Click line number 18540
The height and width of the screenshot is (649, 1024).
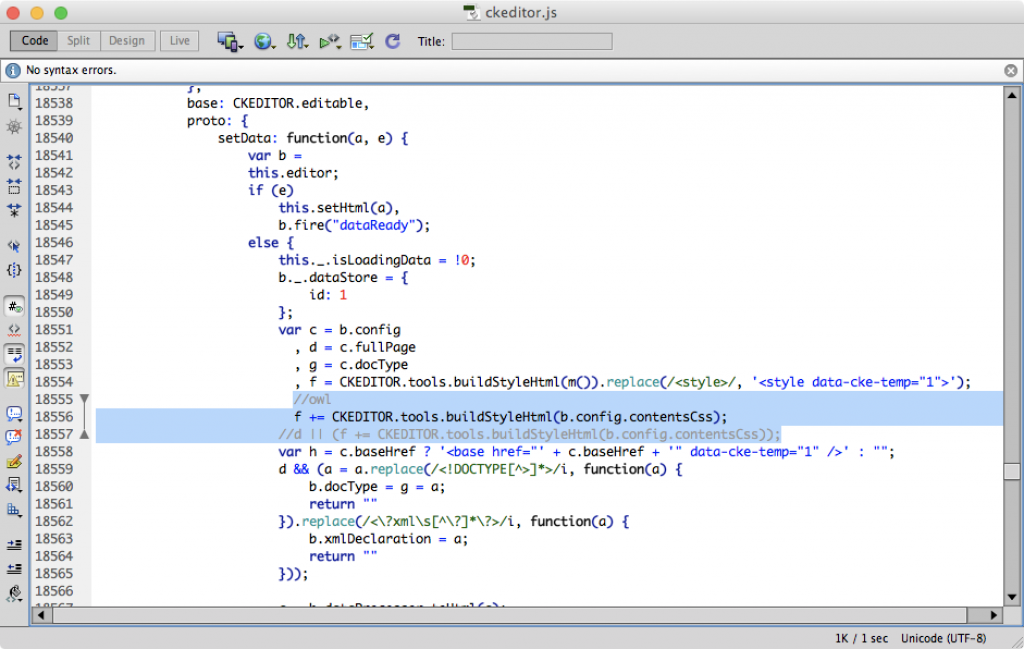coord(54,138)
